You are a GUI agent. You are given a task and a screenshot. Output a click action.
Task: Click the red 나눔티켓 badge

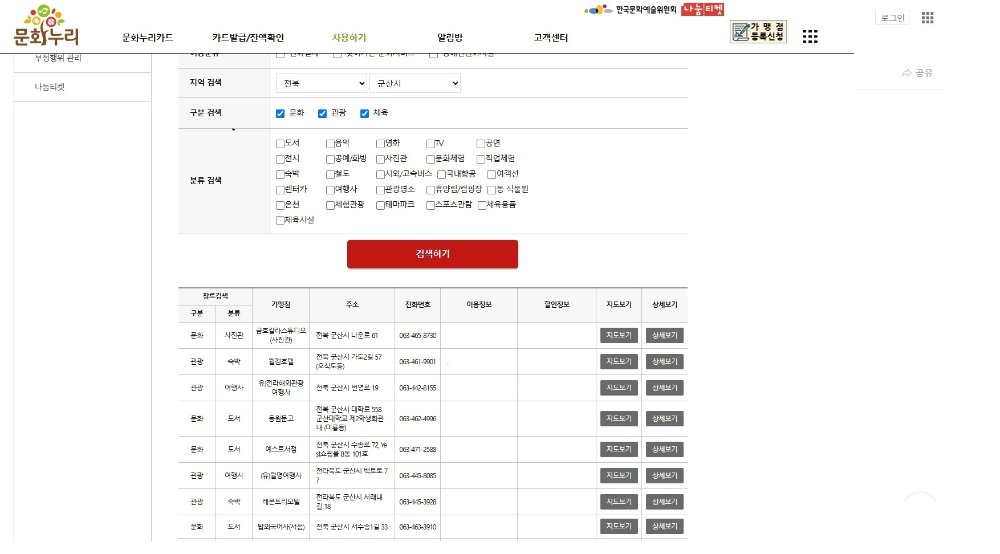(702, 10)
